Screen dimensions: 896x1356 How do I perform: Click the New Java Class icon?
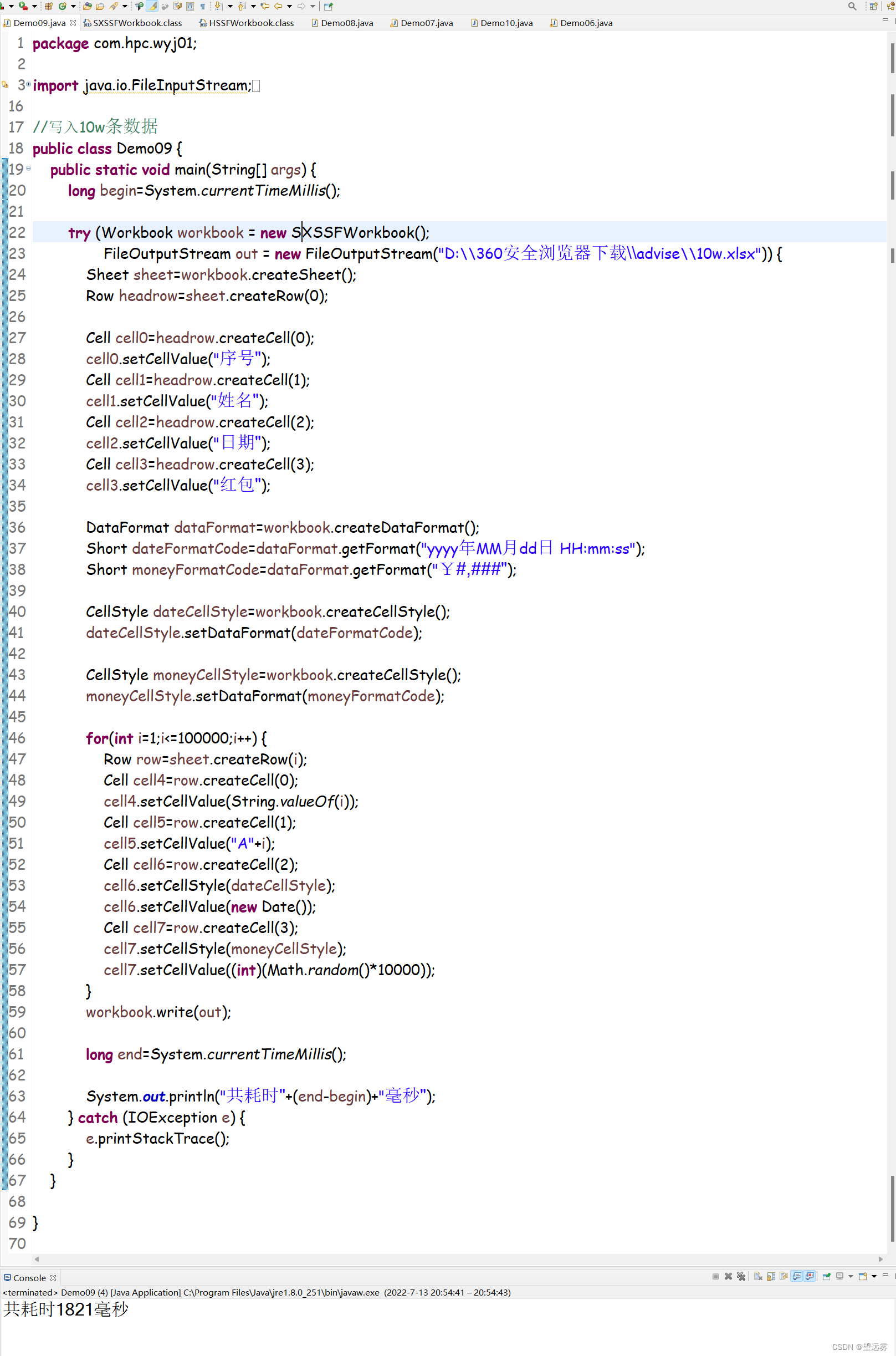(x=62, y=6)
